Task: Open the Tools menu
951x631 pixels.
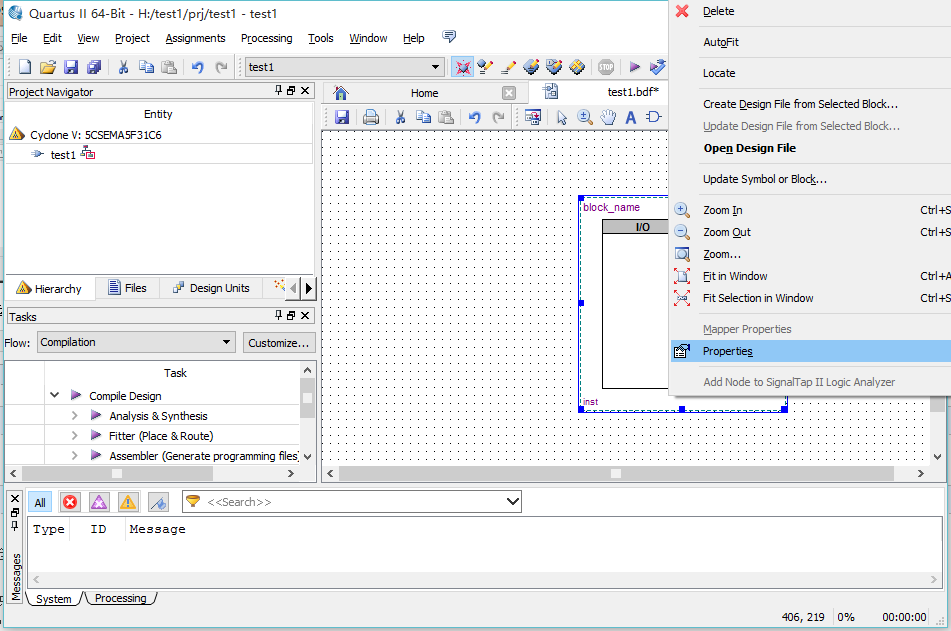Action: pos(321,38)
